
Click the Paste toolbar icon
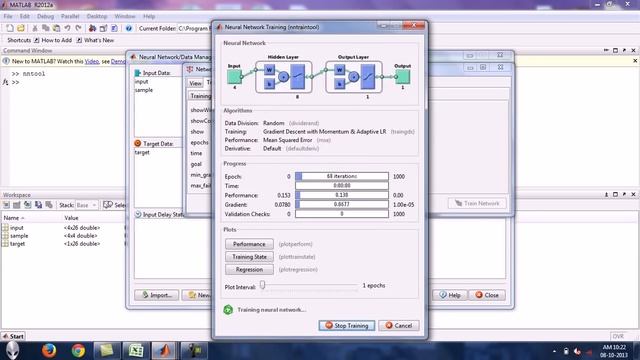pyautogui.click(x=56, y=28)
